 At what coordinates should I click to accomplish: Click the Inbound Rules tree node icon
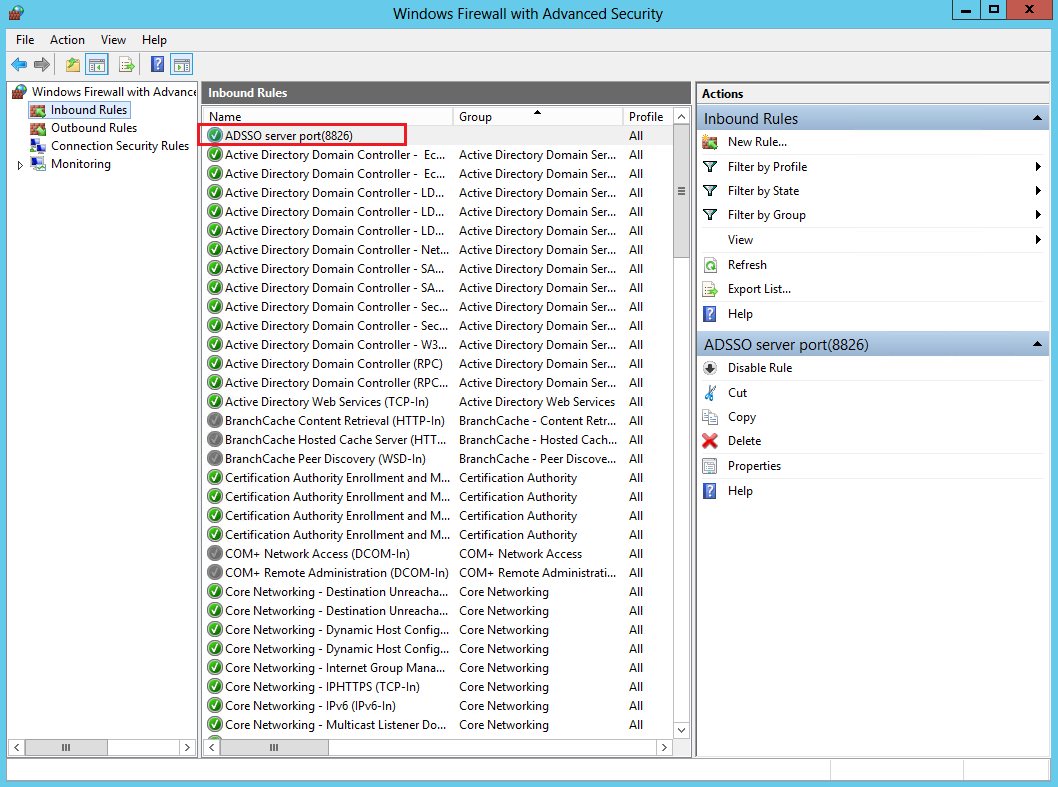(x=38, y=110)
